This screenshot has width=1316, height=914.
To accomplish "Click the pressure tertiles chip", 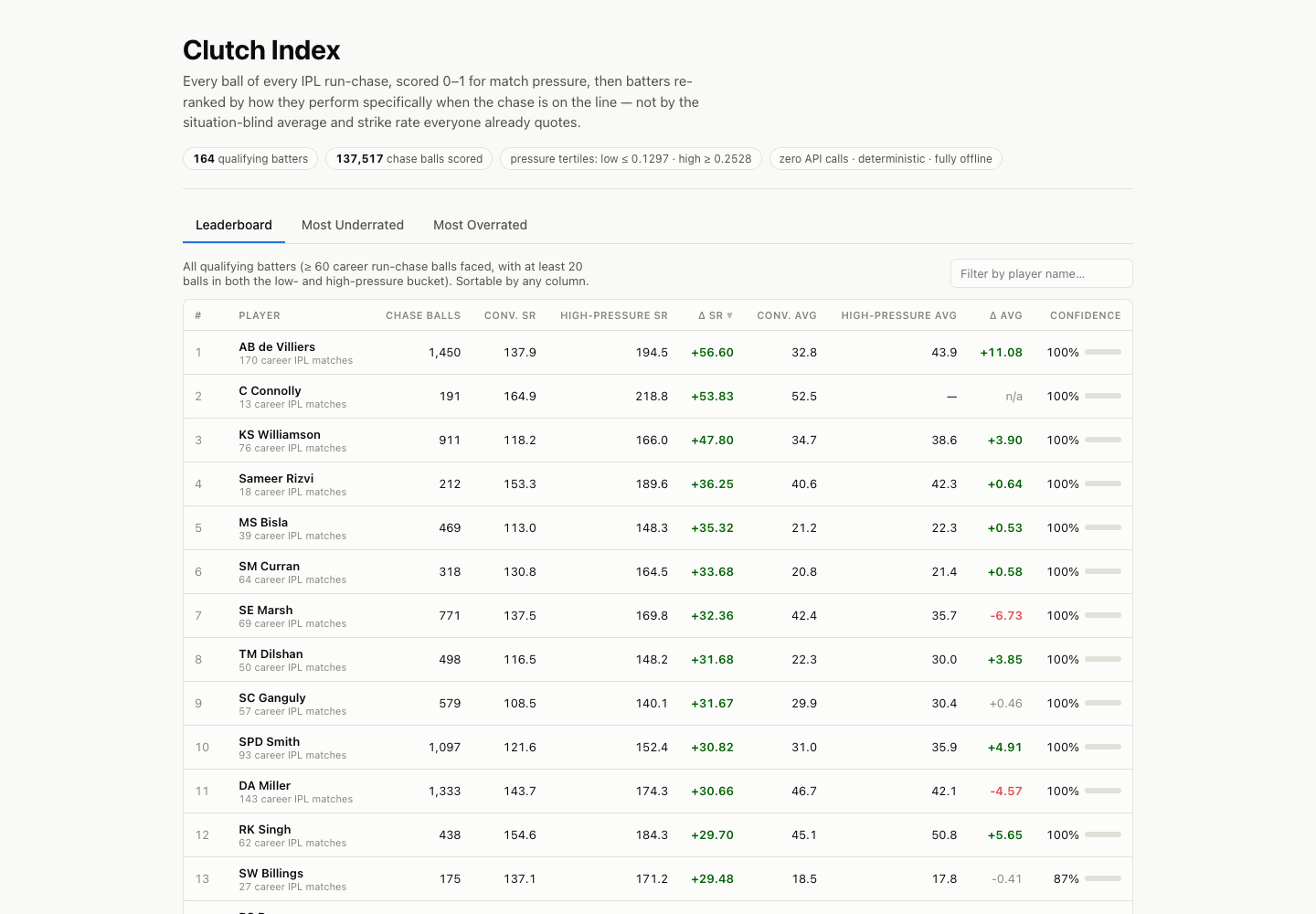I will tap(631, 159).
